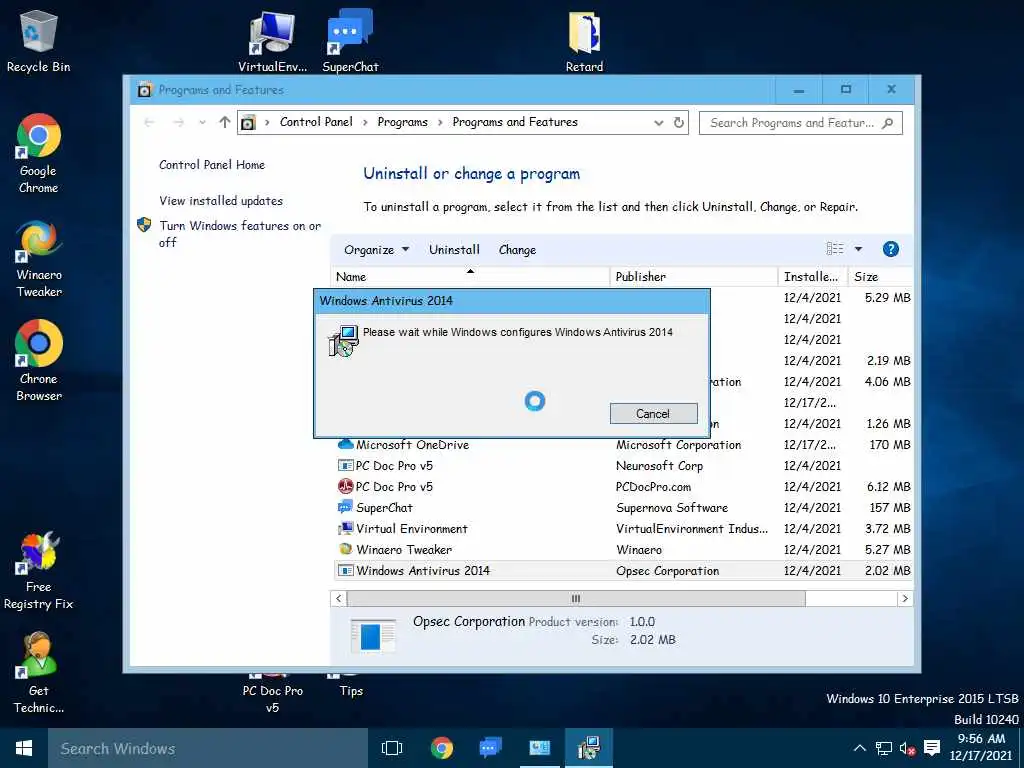Click the taskbar clock showing 9:56 AM

pos(980,747)
